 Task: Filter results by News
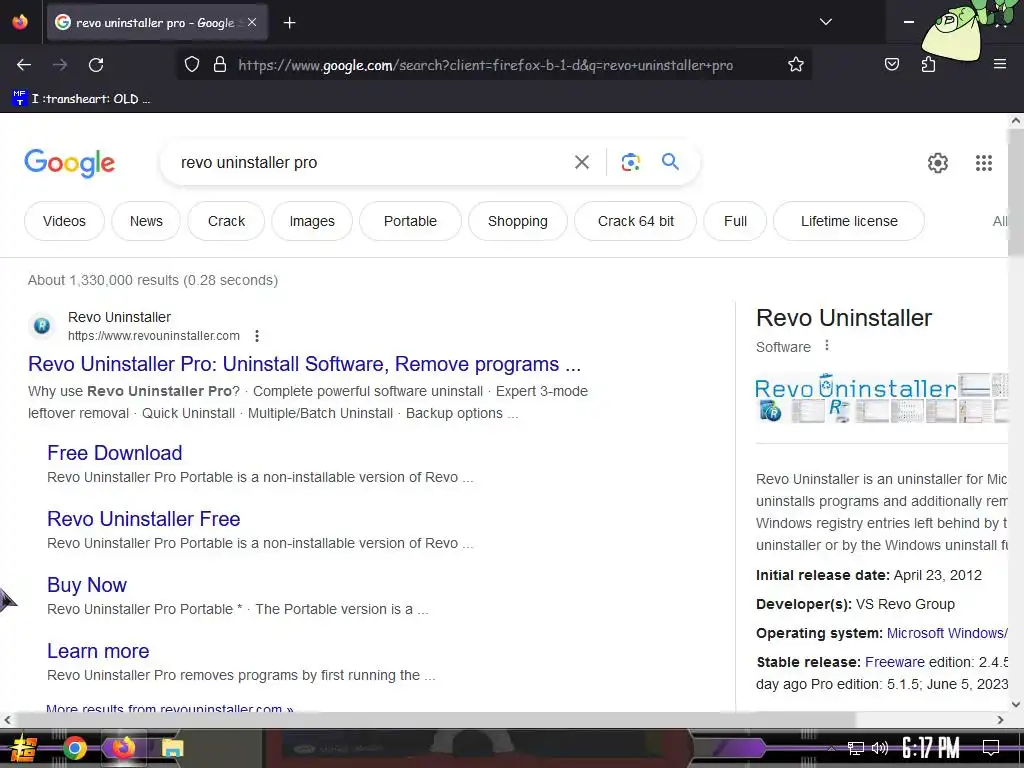pos(146,221)
